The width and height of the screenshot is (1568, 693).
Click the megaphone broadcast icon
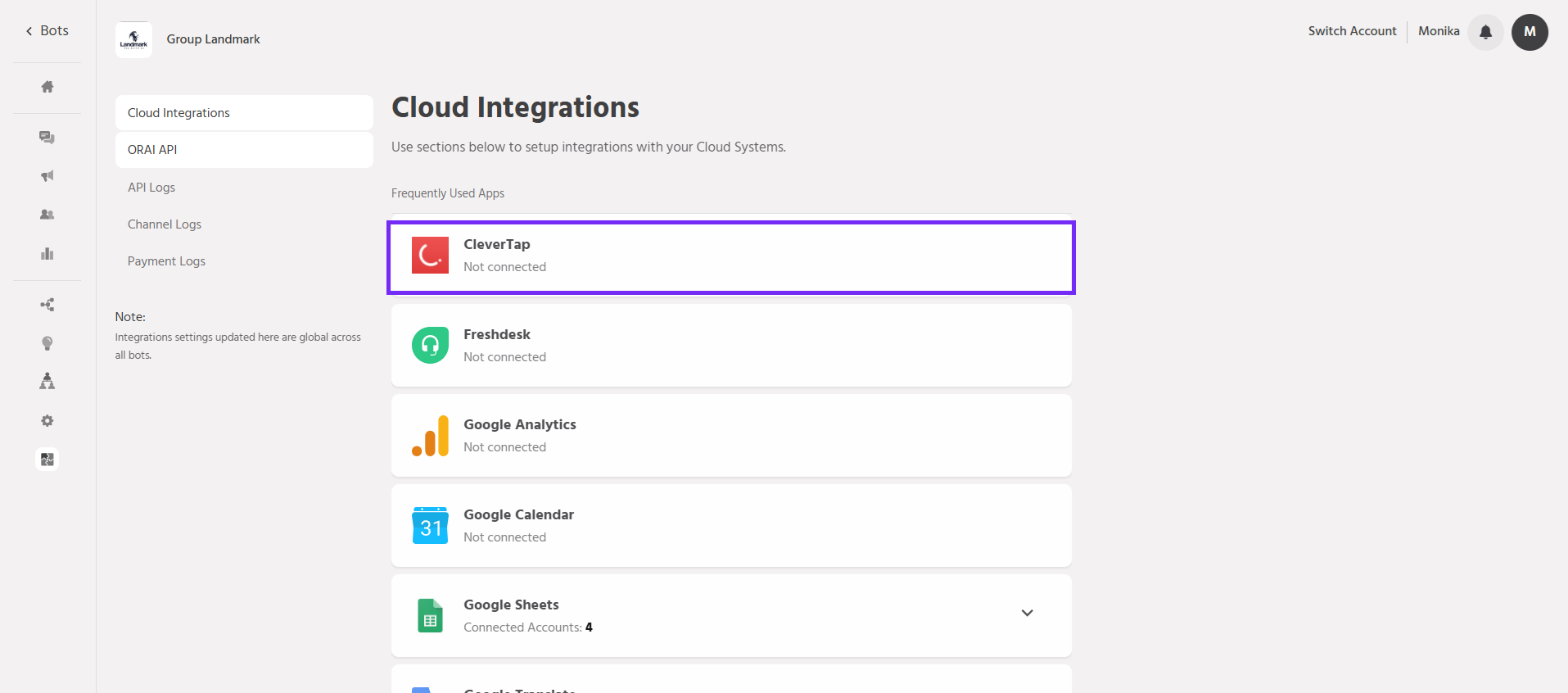tap(47, 176)
